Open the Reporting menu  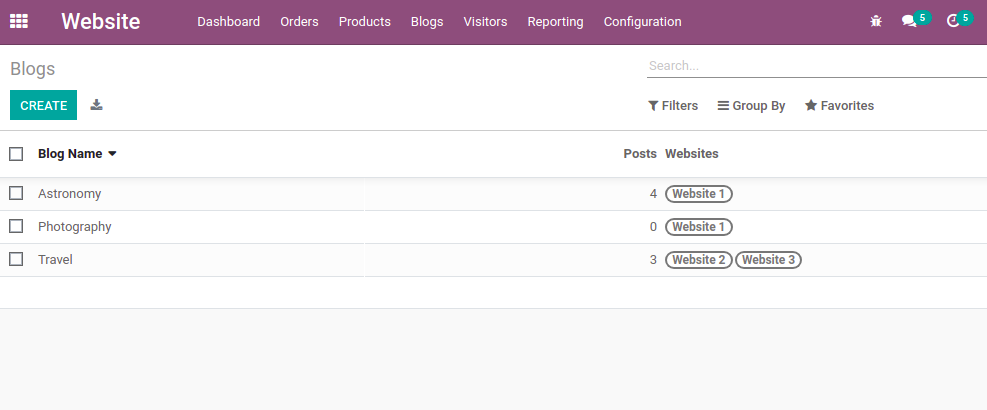pos(555,22)
